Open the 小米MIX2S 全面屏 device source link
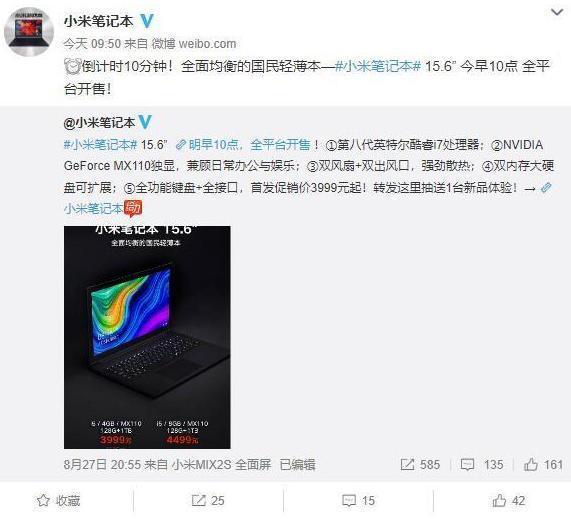The image size is (571, 519). [221, 465]
